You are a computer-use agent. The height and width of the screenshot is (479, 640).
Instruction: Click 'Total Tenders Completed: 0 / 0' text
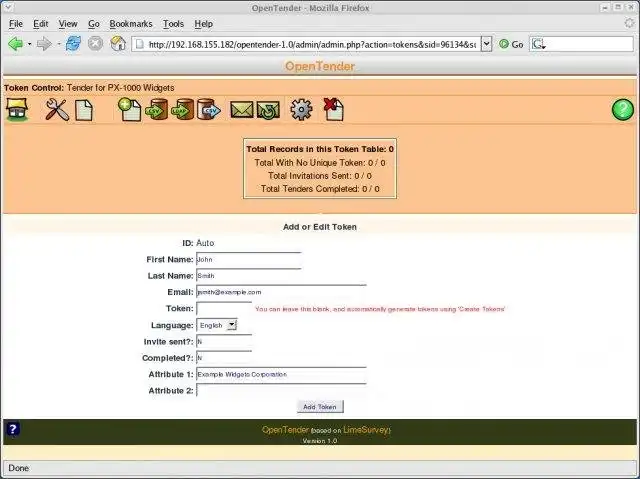point(320,189)
